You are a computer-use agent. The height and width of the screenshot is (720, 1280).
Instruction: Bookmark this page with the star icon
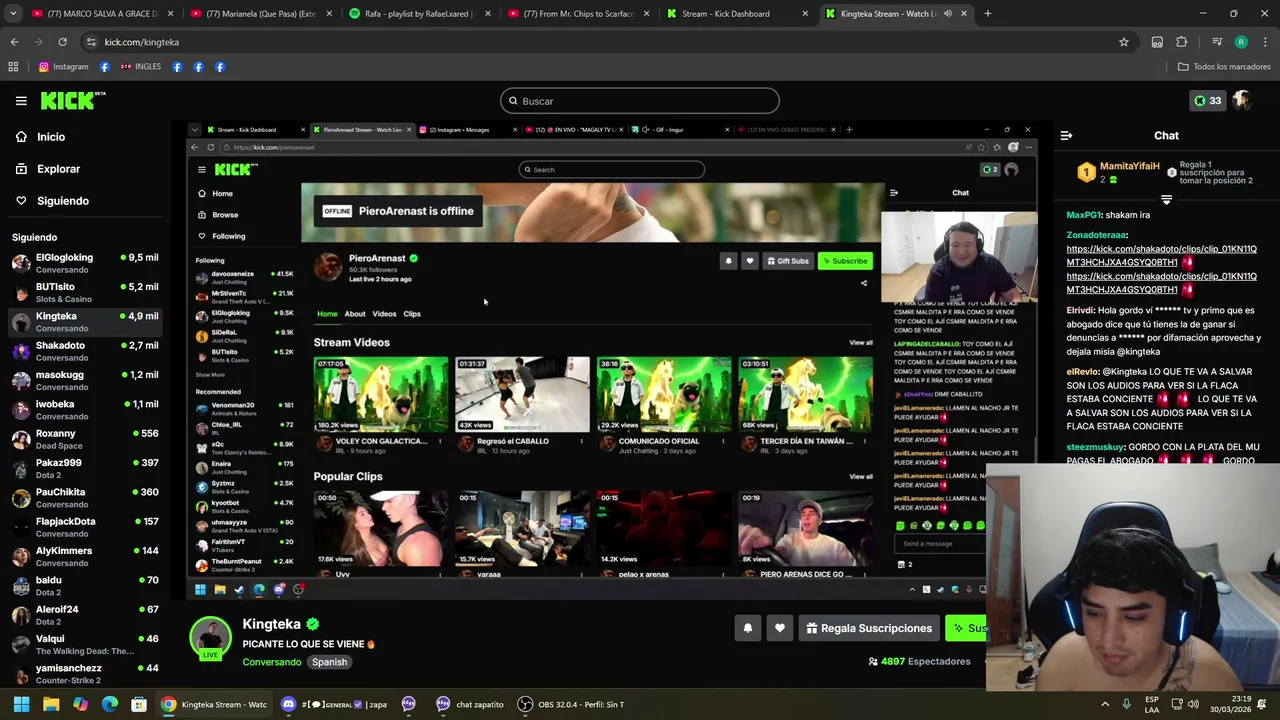(1124, 42)
